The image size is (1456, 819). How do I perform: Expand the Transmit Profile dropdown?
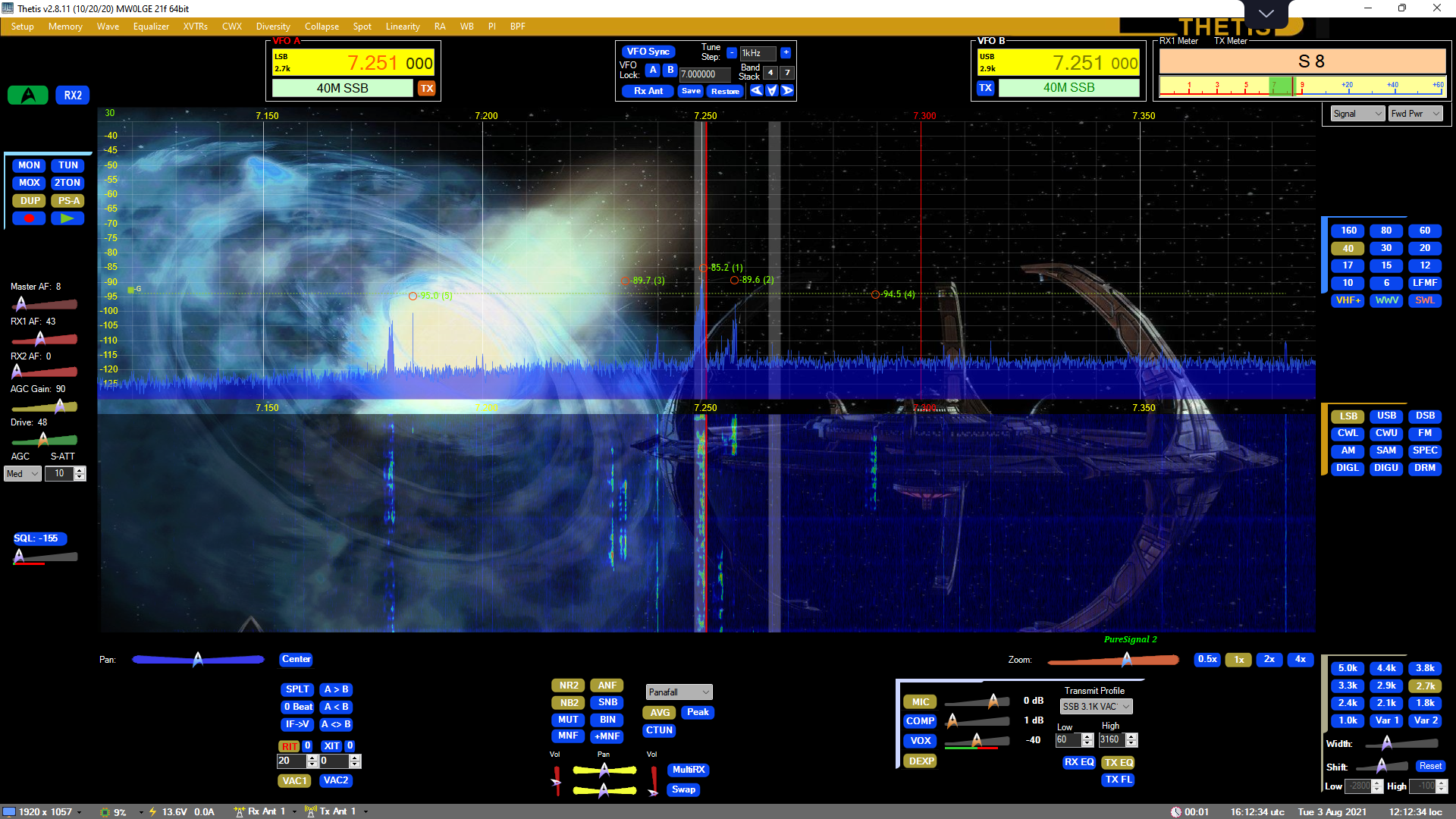pos(1095,707)
